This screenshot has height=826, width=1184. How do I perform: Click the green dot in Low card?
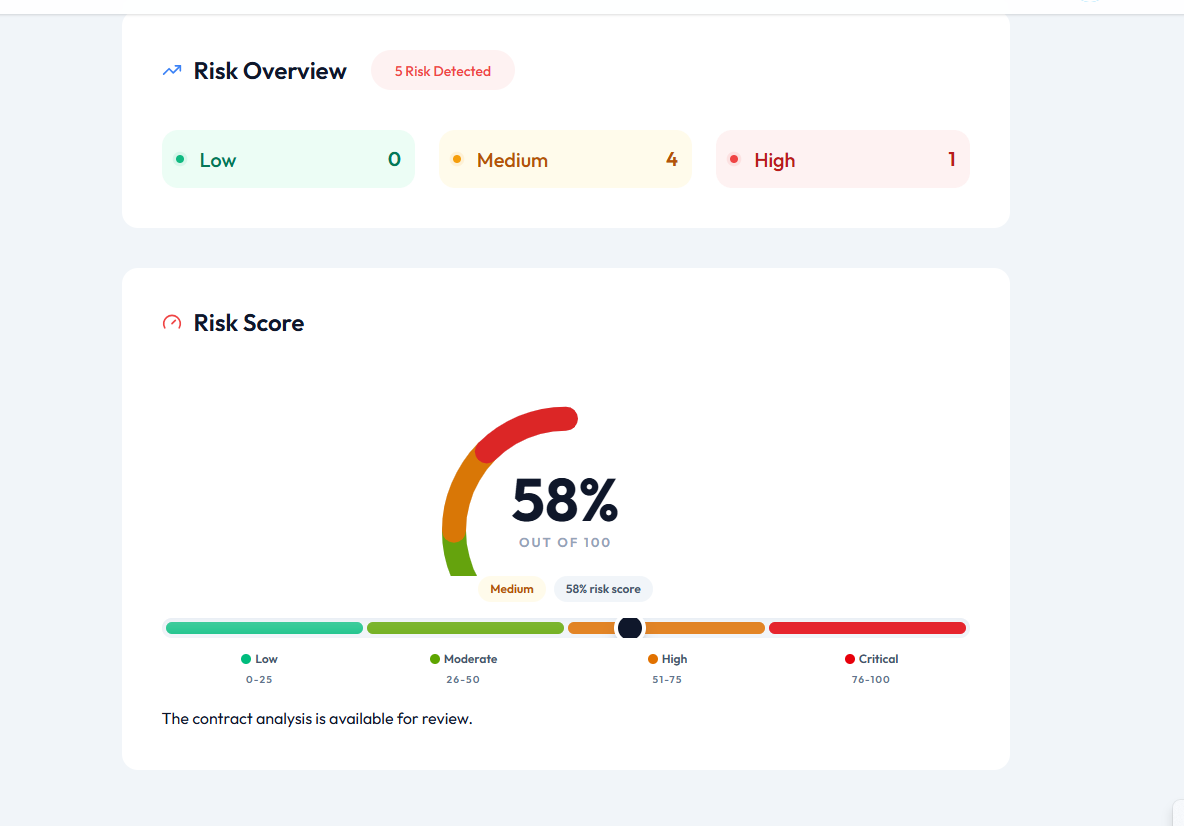coord(180,159)
